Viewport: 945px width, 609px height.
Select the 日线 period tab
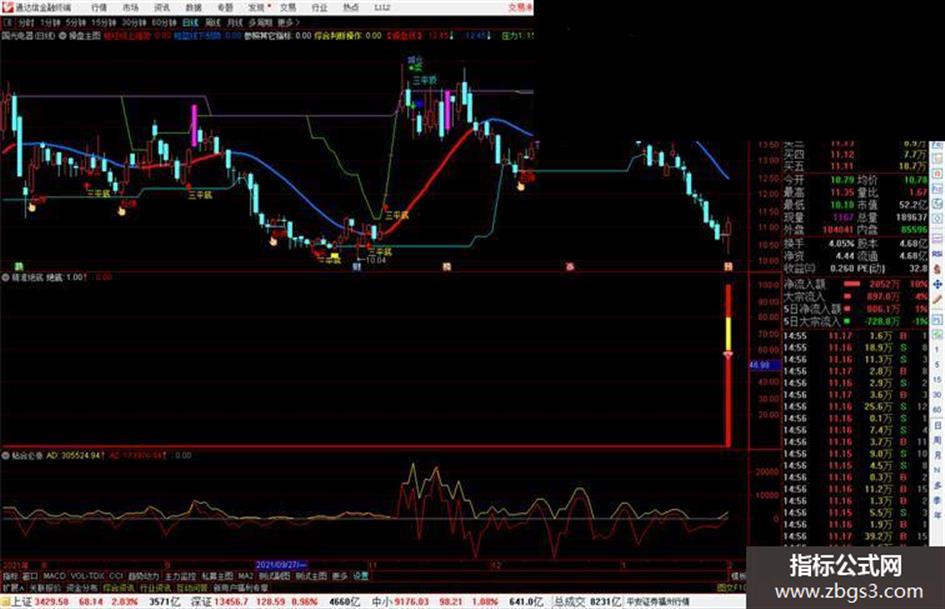pos(190,22)
